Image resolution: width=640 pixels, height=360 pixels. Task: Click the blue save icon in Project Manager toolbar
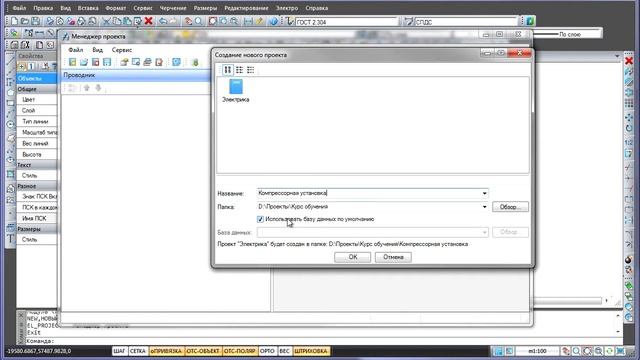(x=107, y=62)
